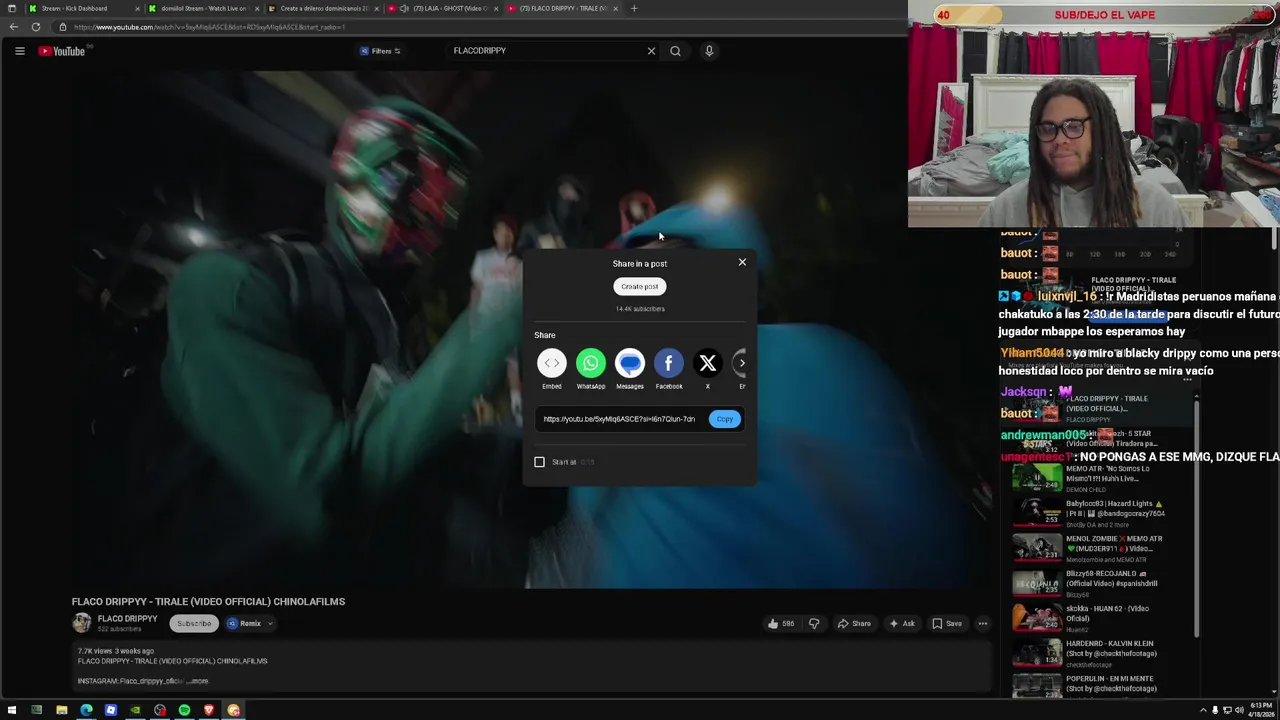
Task: Share the video via Messages icon
Action: pyautogui.click(x=630, y=363)
